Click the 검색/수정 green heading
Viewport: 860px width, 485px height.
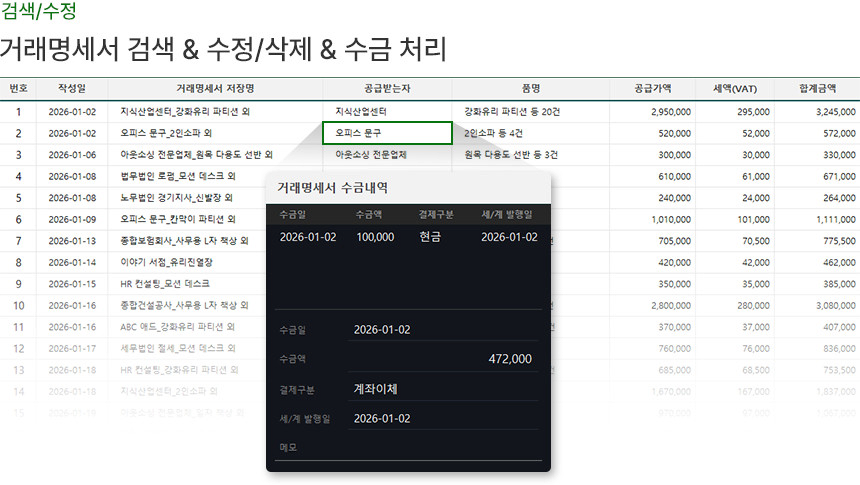pyautogui.click(x=38, y=13)
